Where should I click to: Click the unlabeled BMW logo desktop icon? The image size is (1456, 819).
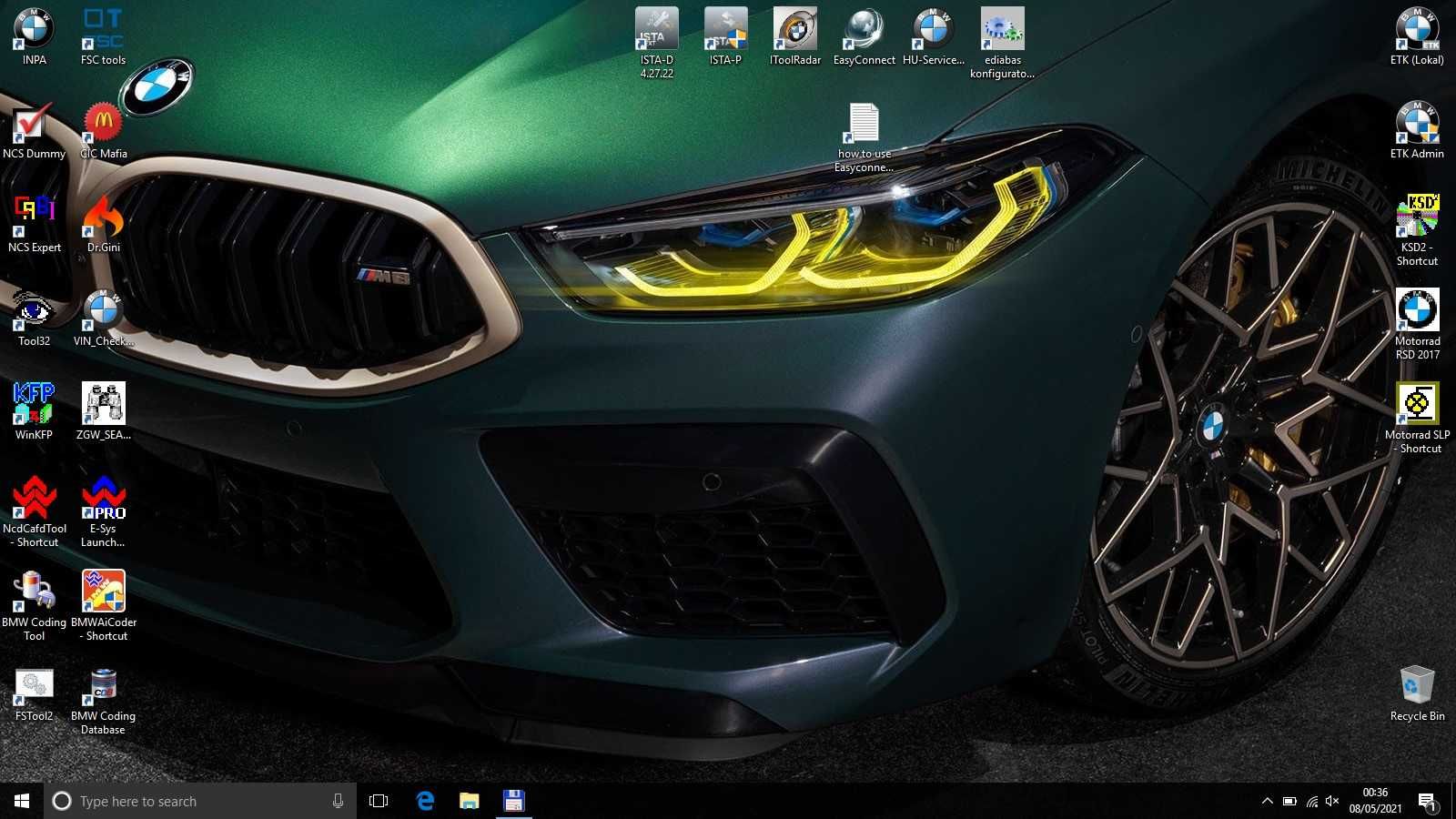(157, 87)
